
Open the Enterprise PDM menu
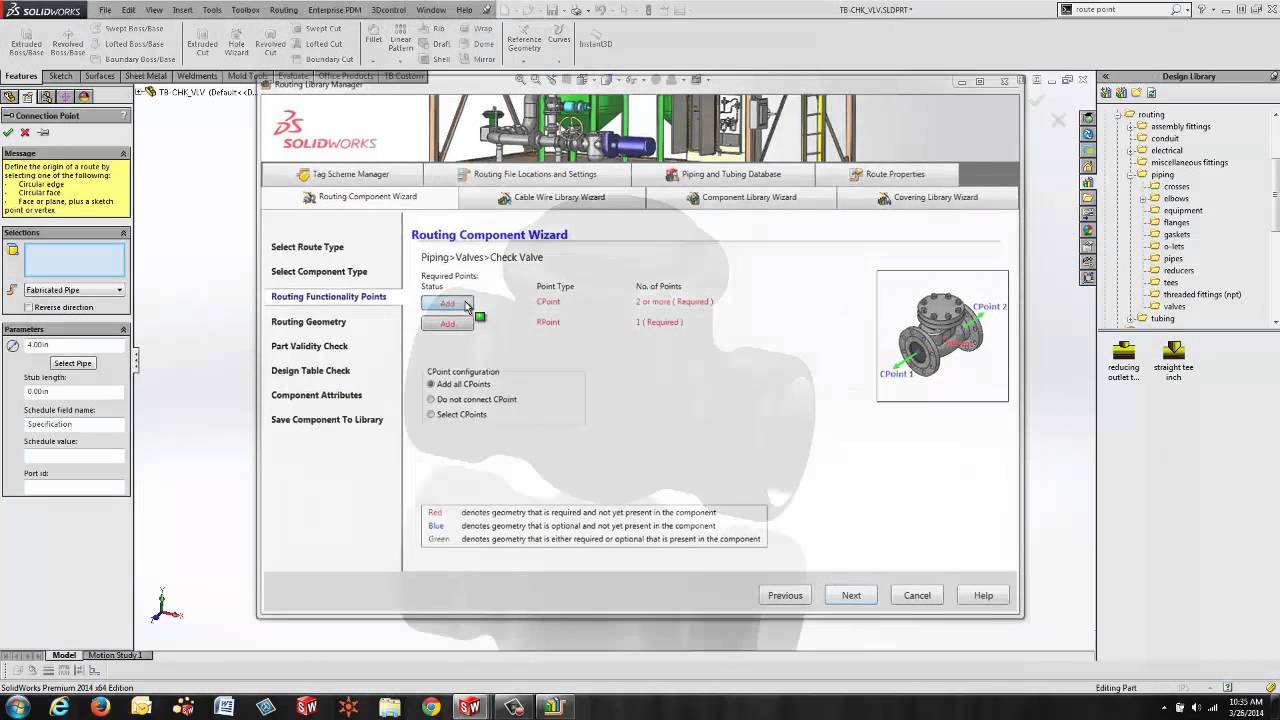pyautogui.click(x=334, y=10)
